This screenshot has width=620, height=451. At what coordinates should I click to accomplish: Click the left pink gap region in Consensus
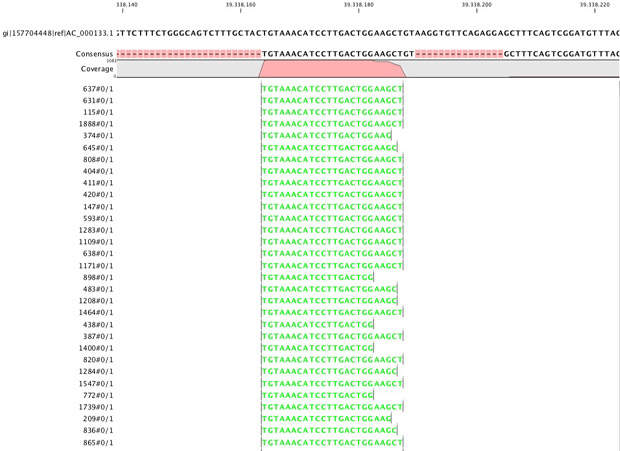click(188, 52)
